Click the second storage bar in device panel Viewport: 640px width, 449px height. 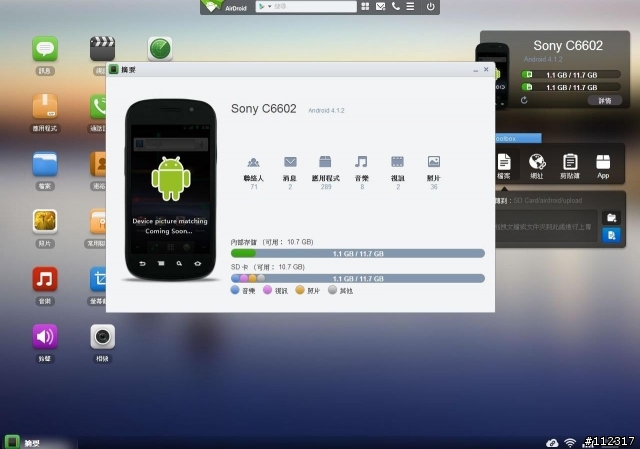tap(571, 87)
